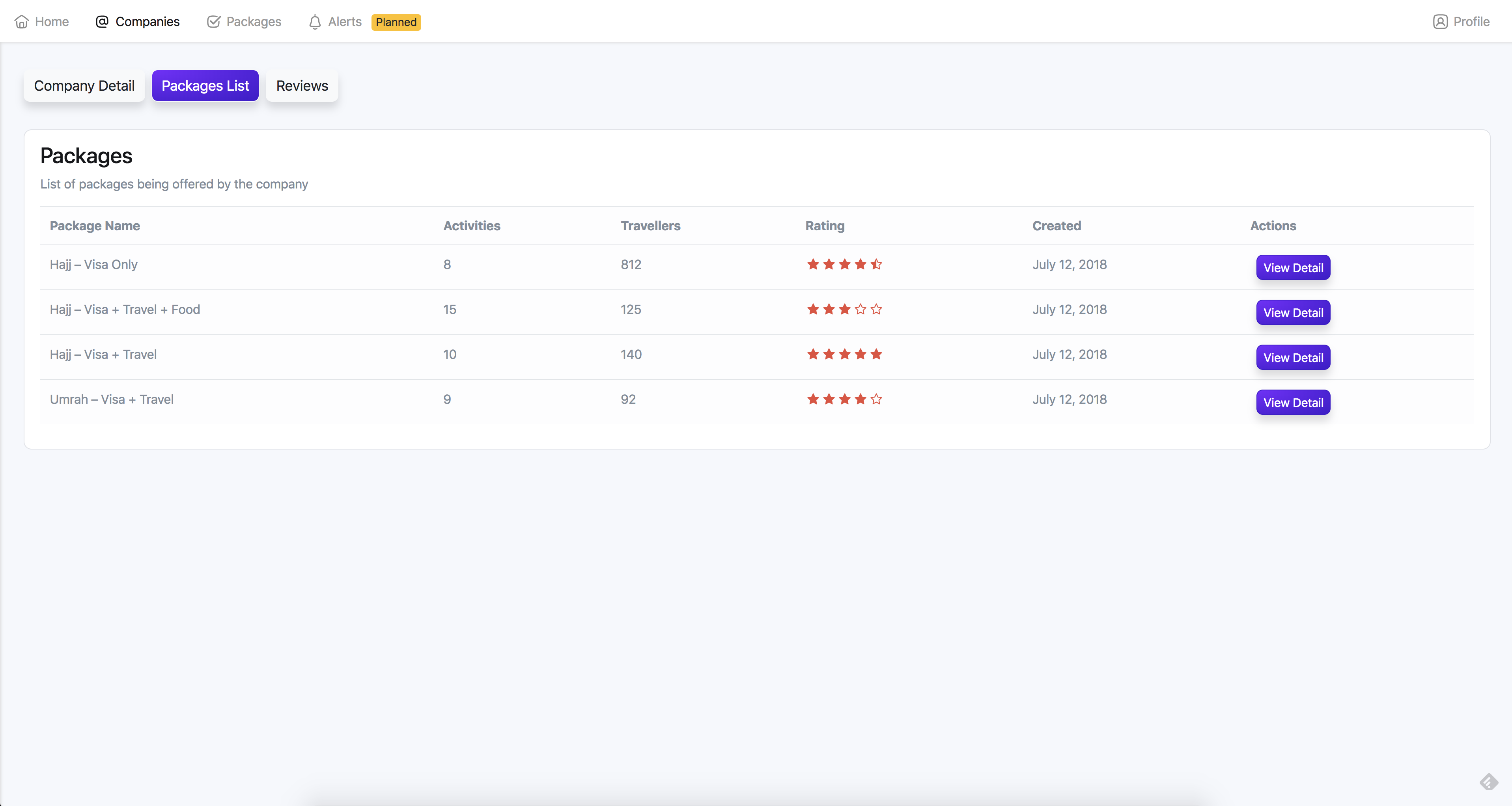1512x806 pixels.
Task: Click the last empty star of the Umrah rating
Action: (876, 399)
